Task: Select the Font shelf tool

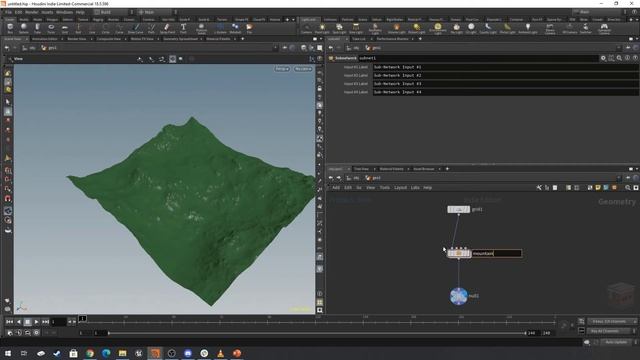Action: click(x=183, y=28)
